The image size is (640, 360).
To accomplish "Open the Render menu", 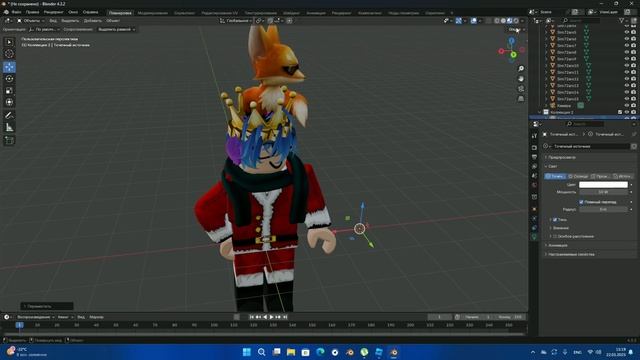I will (53, 12).
